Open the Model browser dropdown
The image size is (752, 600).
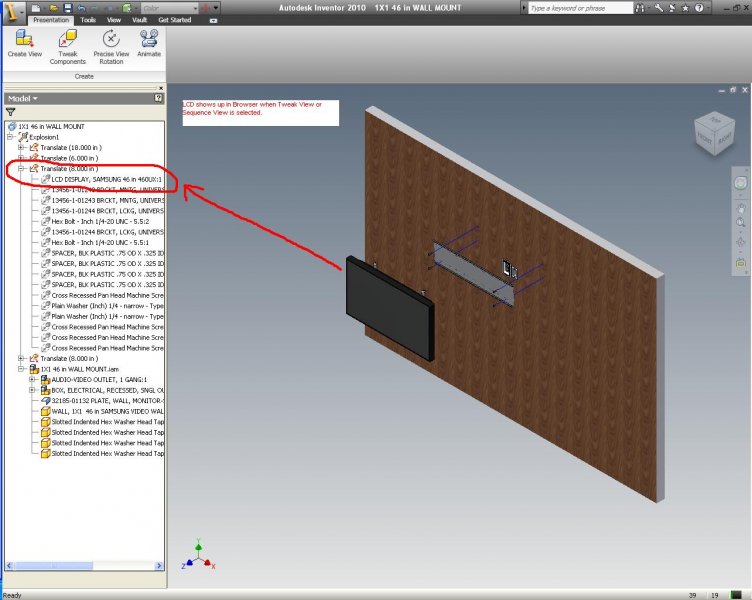point(22,98)
